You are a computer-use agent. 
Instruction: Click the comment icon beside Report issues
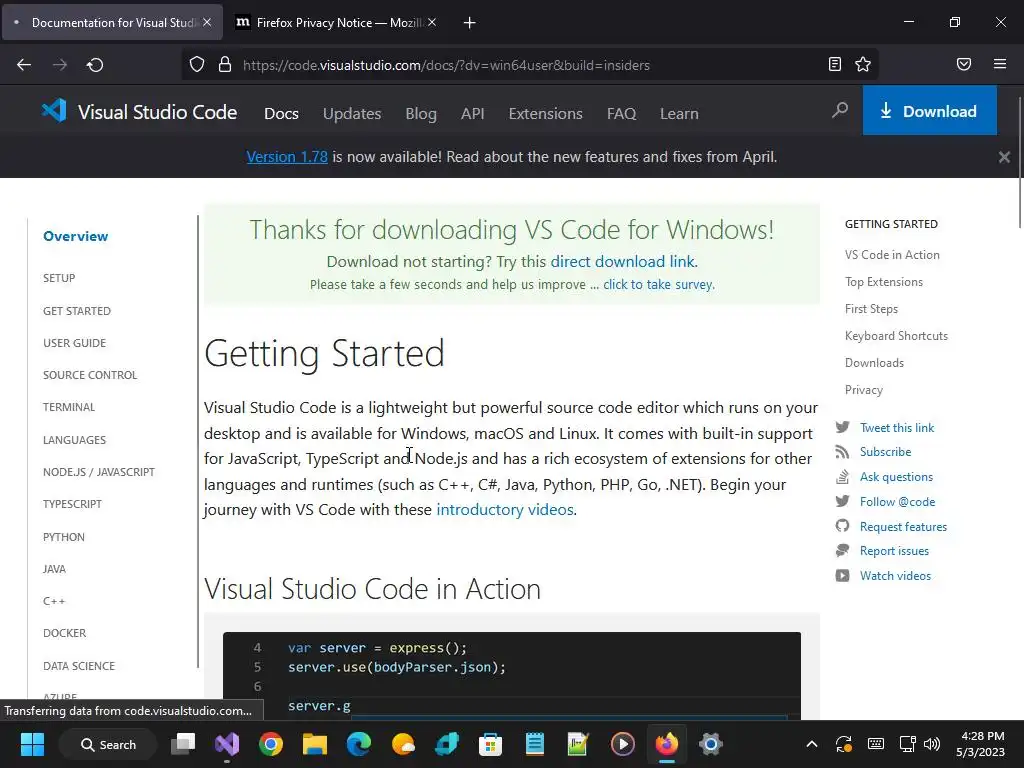[842, 551]
